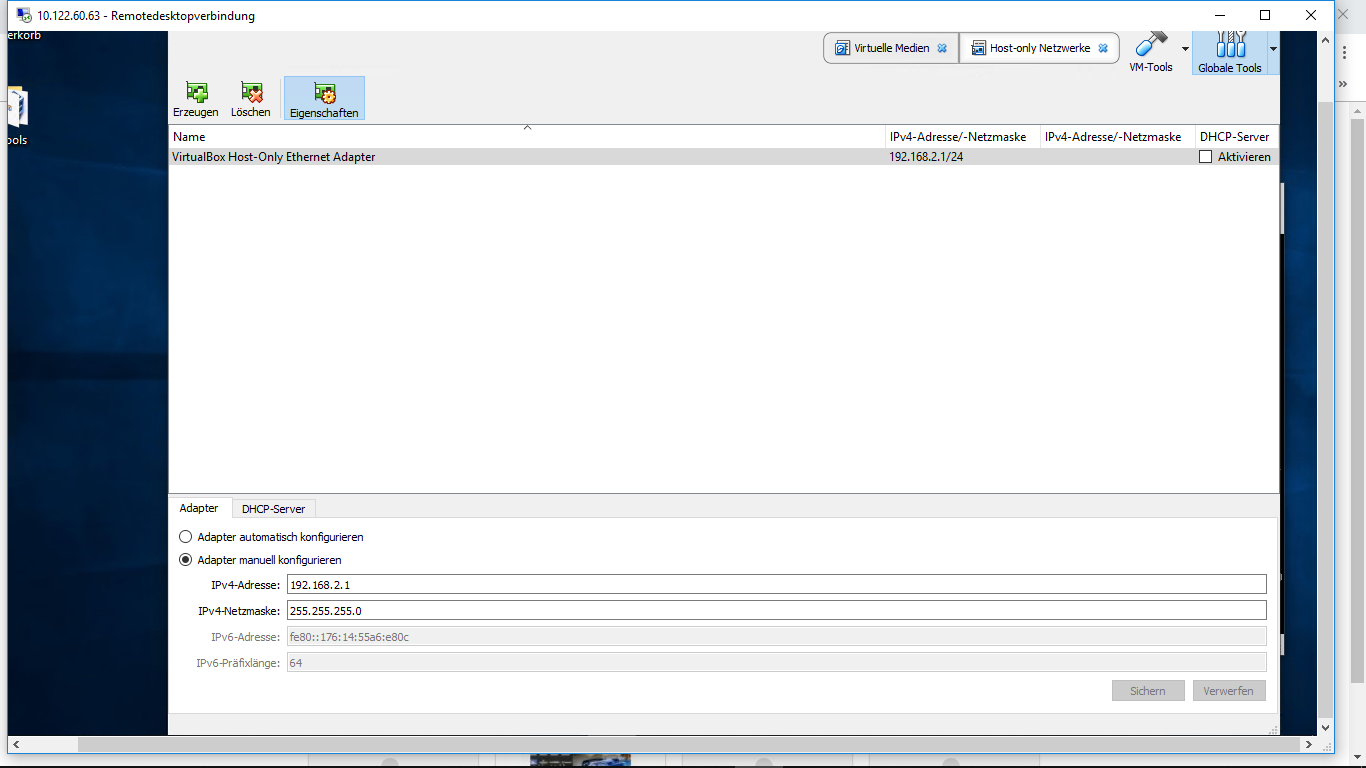Image resolution: width=1366 pixels, height=768 pixels.
Task: Click the Löschen icon to remove the adapter
Action: 251,99
